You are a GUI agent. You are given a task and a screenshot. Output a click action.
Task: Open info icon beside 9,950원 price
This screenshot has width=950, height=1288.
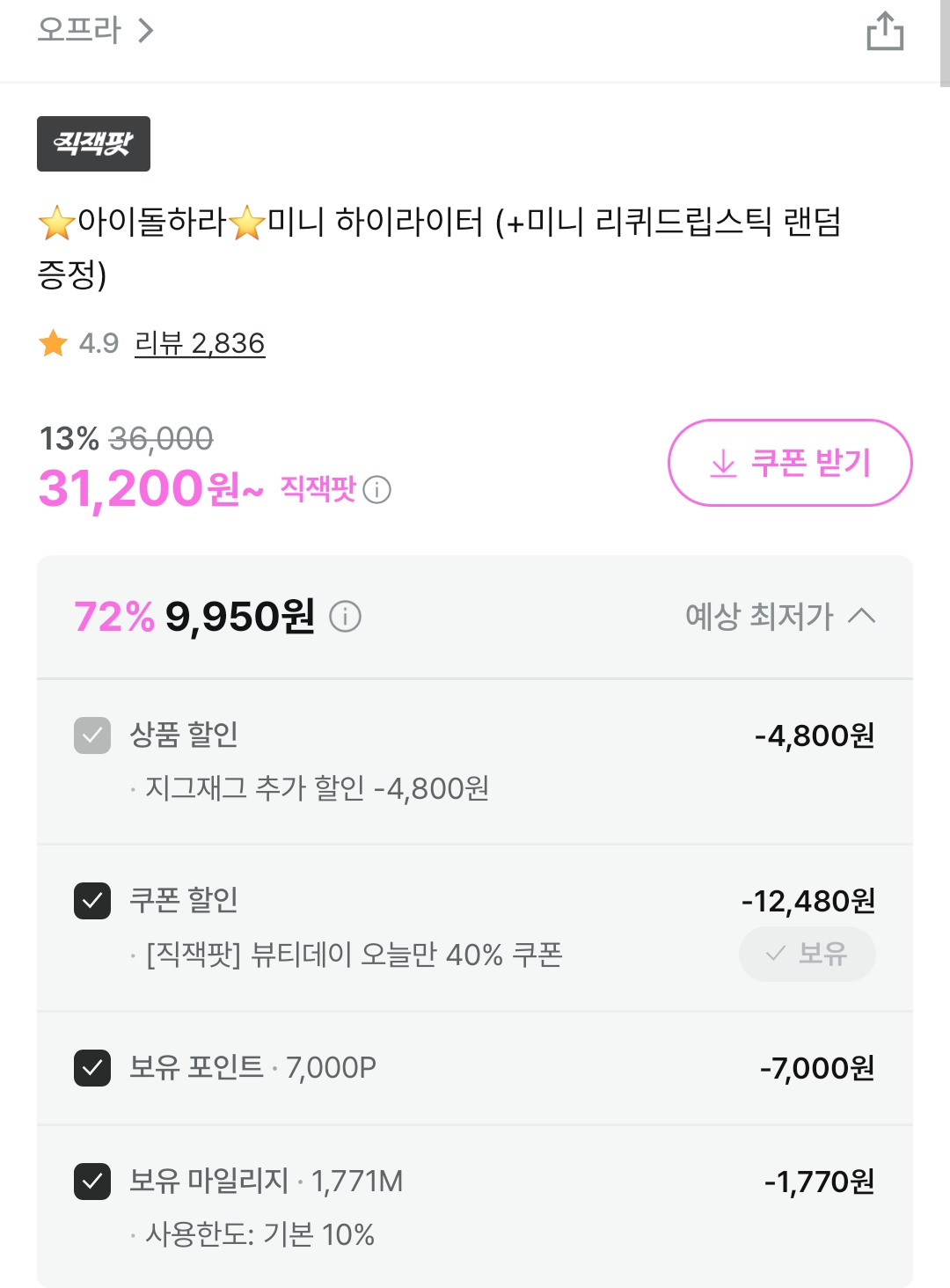coord(345,617)
